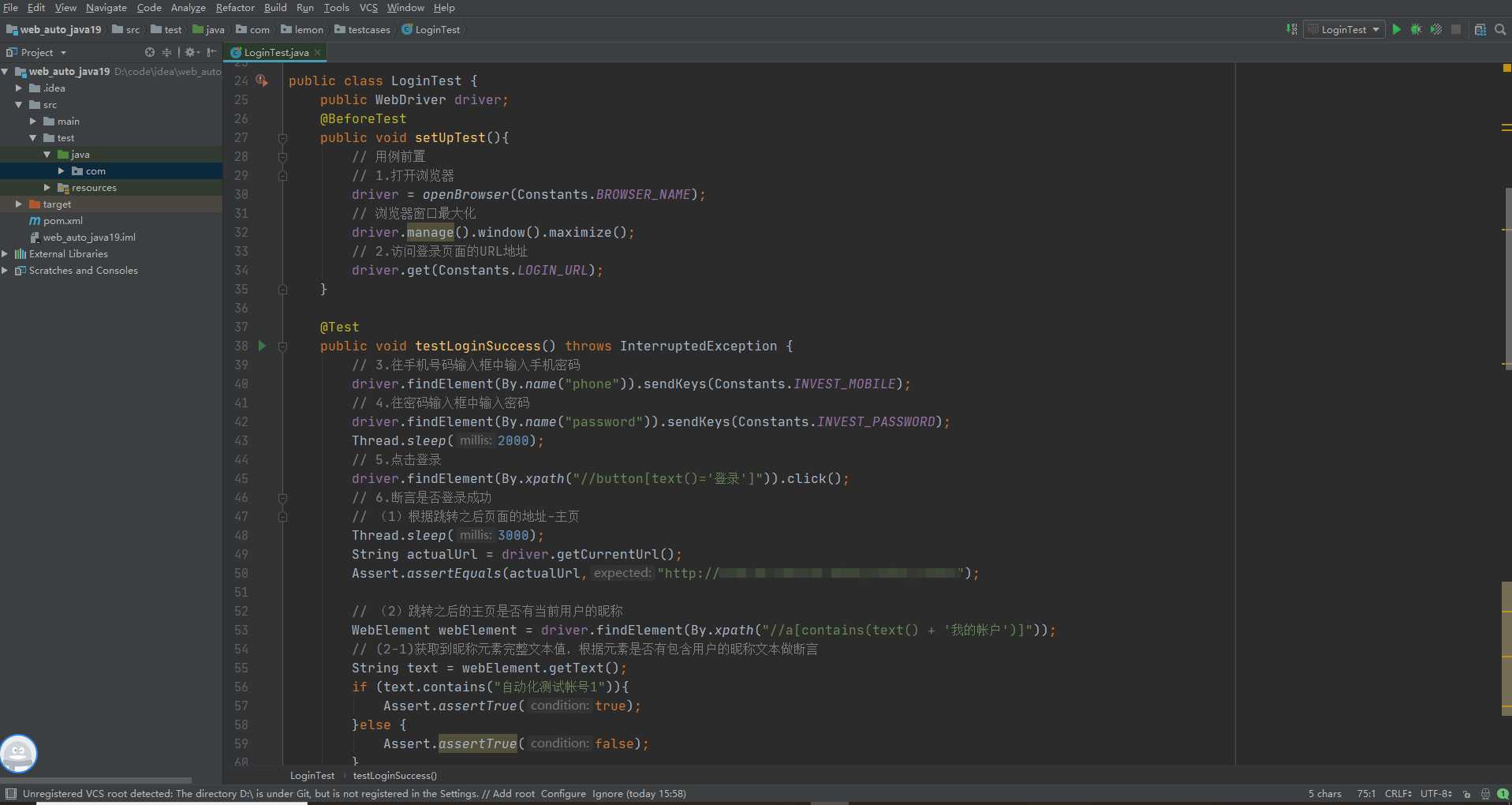
Task: Click the Build Project icon
Action: (x=1291, y=29)
